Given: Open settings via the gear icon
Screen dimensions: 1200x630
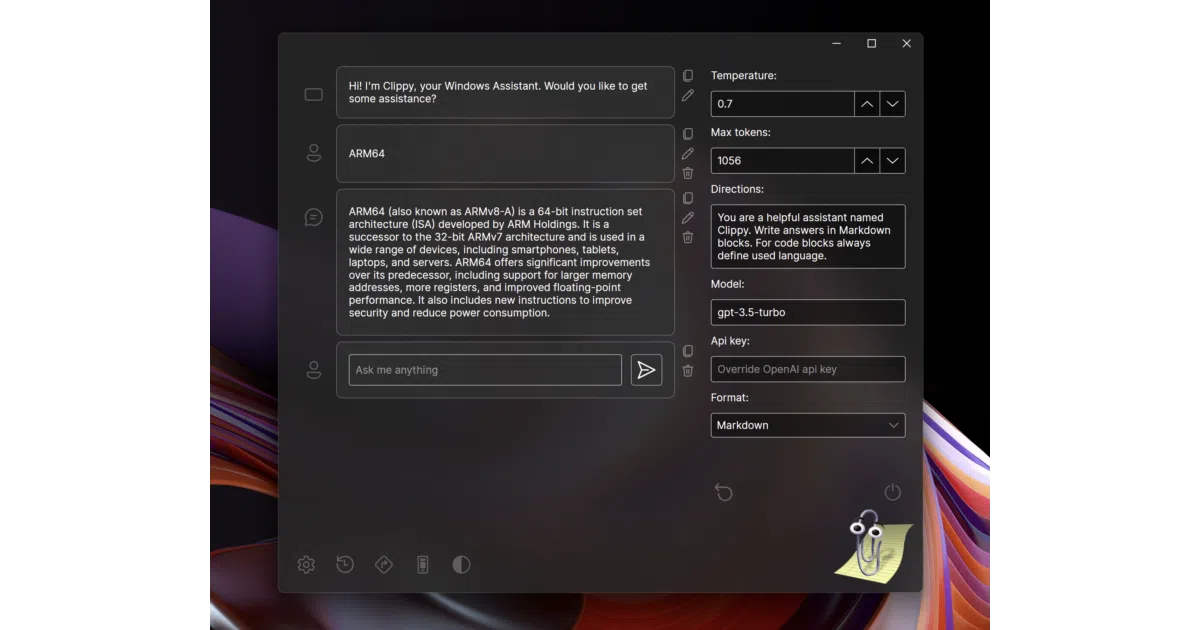Looking at the screenshot, I should [306, 565].
